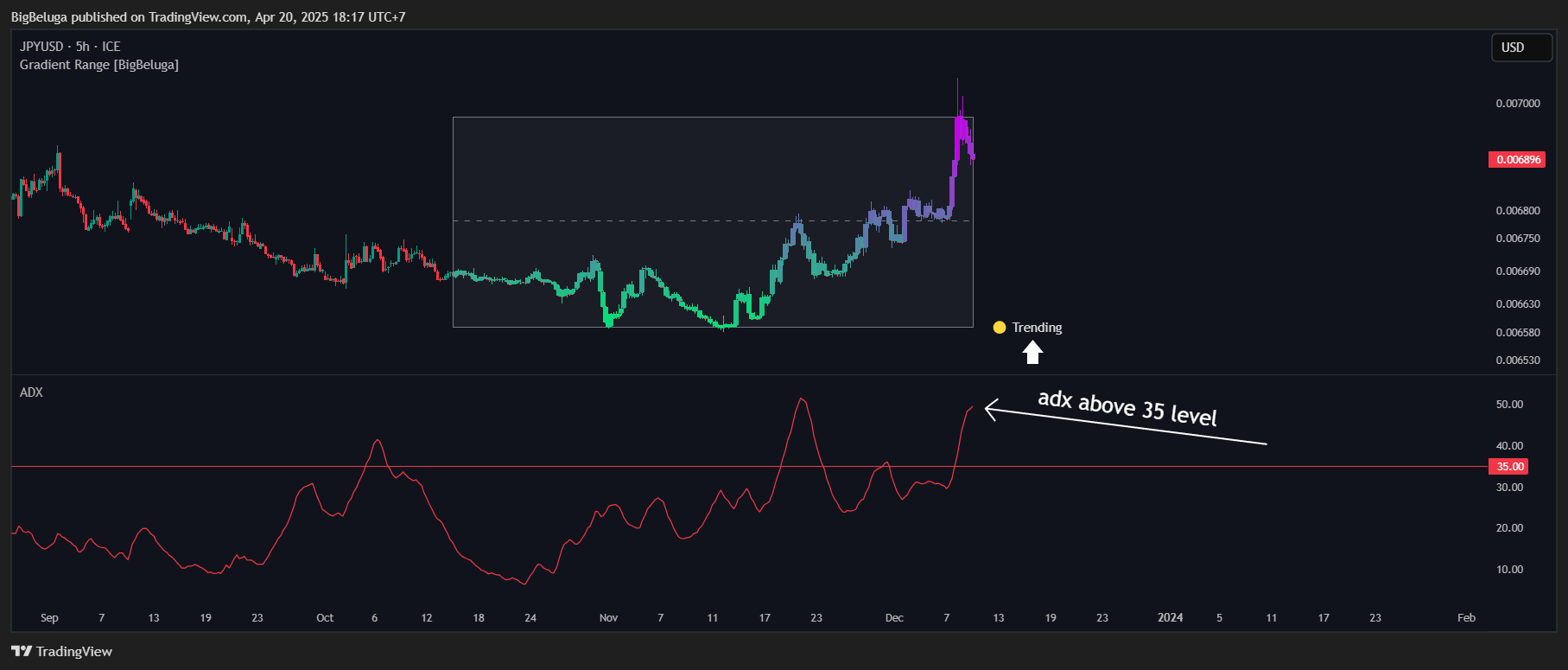
Task: Click the red 0.006896 price label
Action: tap(1517, 160)
